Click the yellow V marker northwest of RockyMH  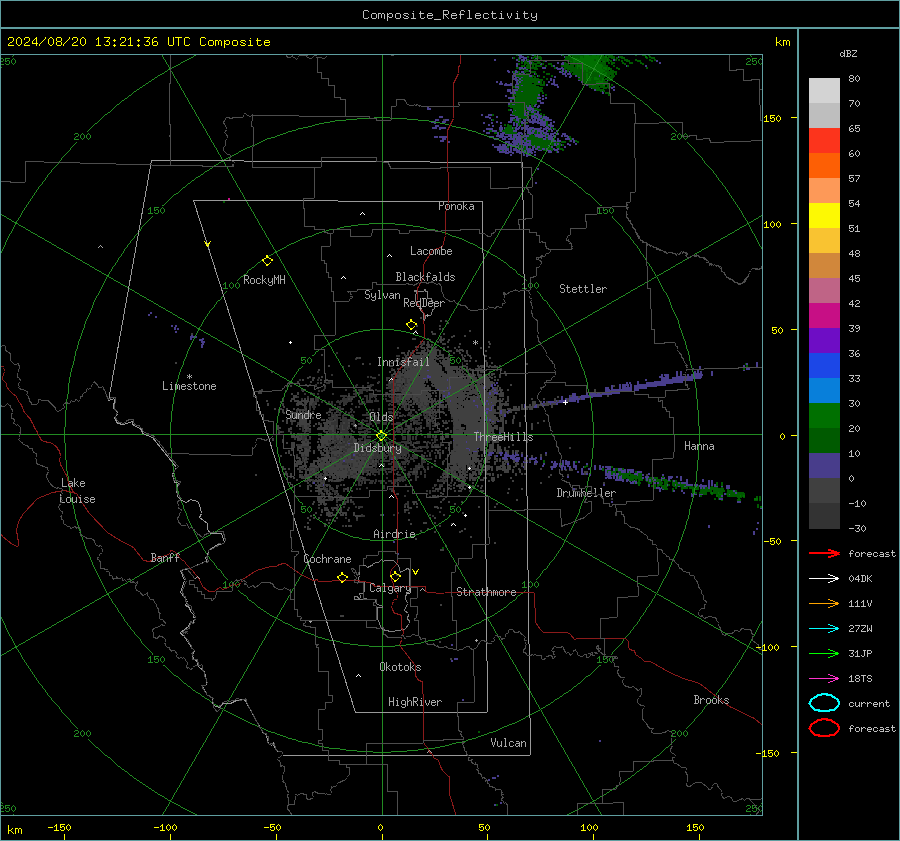tap(208, 245)
